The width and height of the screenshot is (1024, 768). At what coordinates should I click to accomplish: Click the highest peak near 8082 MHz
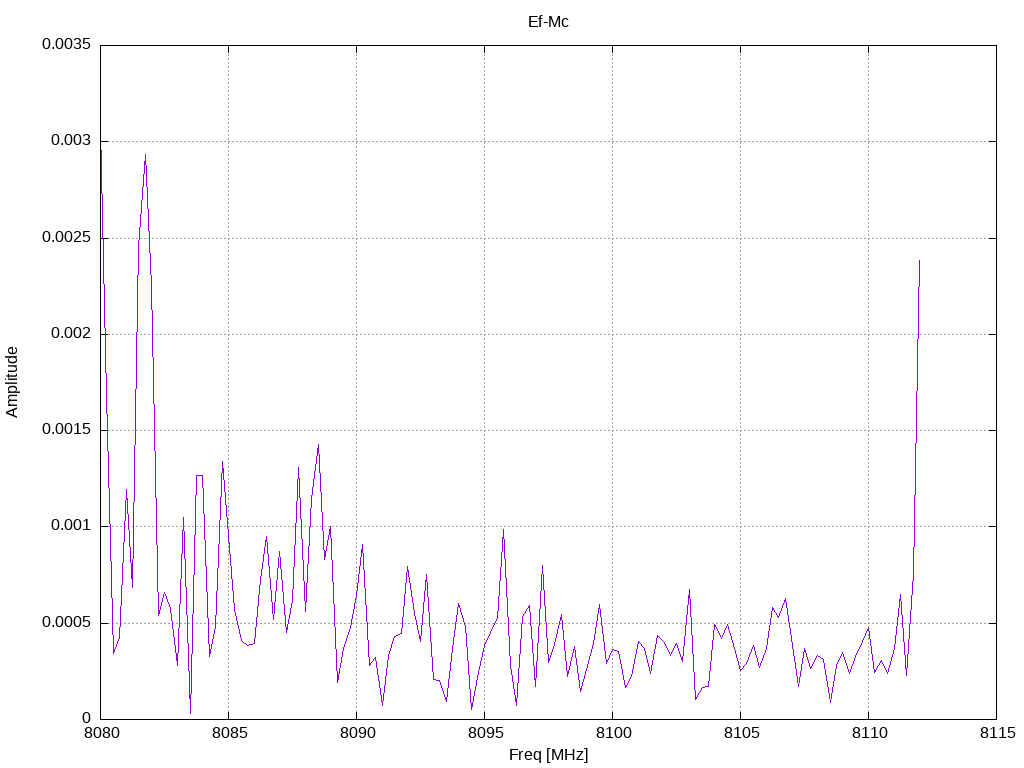pos(146,155)
